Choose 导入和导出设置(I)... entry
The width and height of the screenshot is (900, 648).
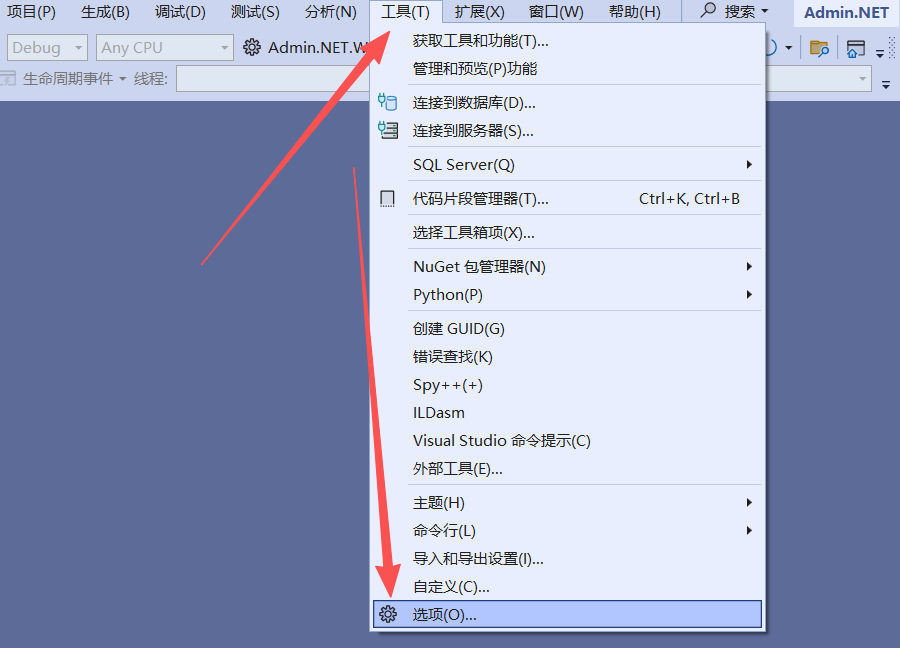coord(567,558)
